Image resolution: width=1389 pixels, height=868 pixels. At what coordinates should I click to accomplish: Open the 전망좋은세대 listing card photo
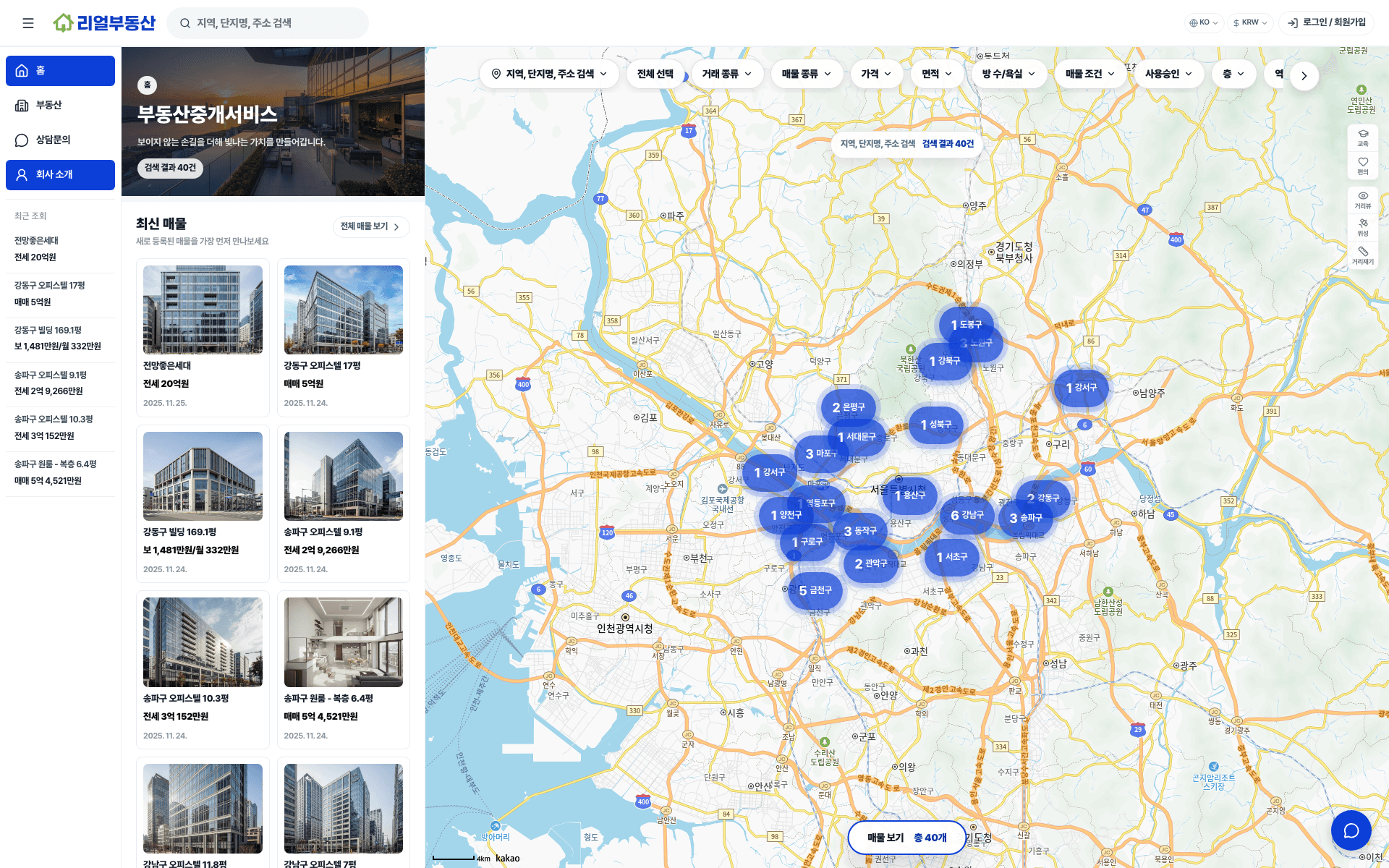(x=203, y=310)
